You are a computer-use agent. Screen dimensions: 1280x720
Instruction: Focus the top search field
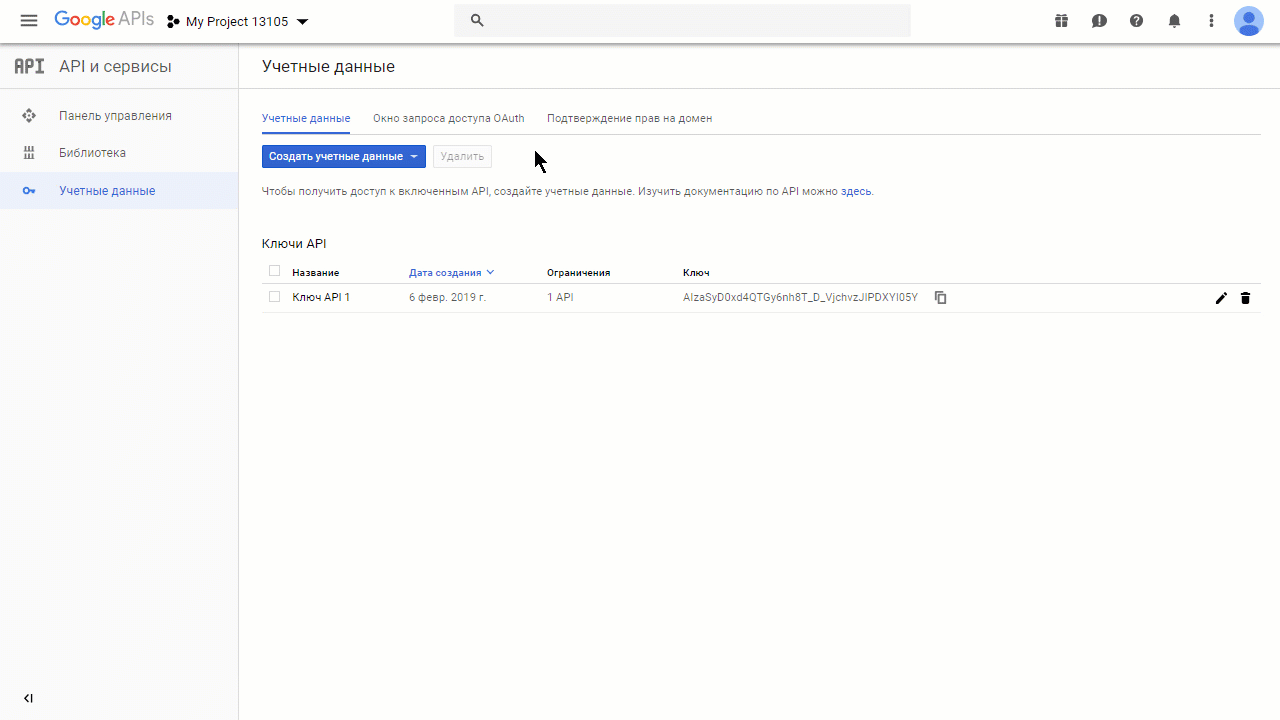(x=683, y=20)
